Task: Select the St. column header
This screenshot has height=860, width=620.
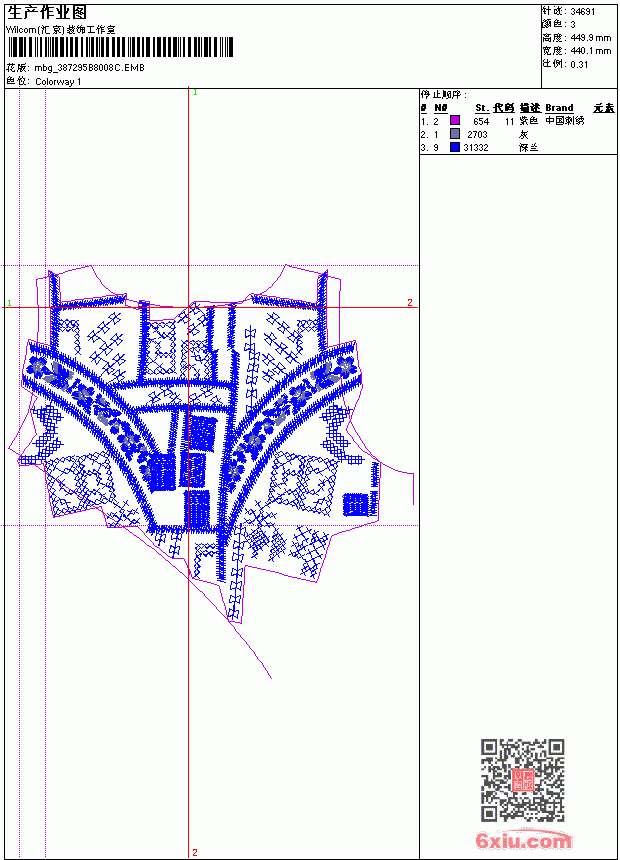Action: (482, 108)
